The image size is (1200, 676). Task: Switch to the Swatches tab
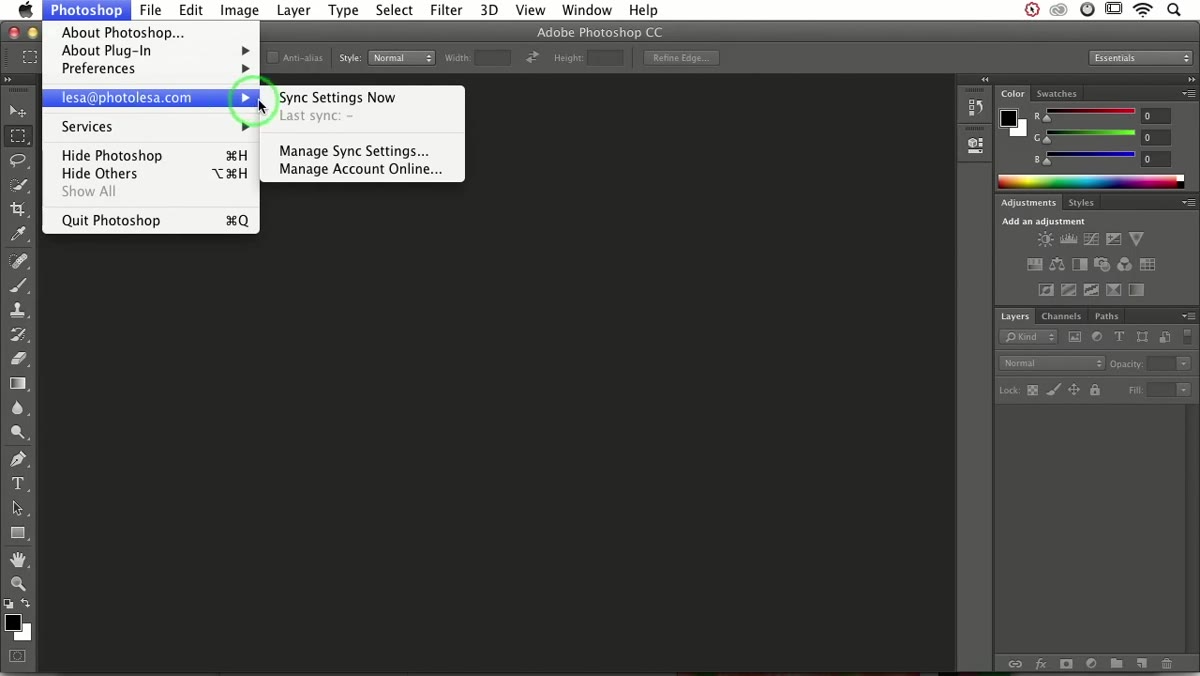1056,93
